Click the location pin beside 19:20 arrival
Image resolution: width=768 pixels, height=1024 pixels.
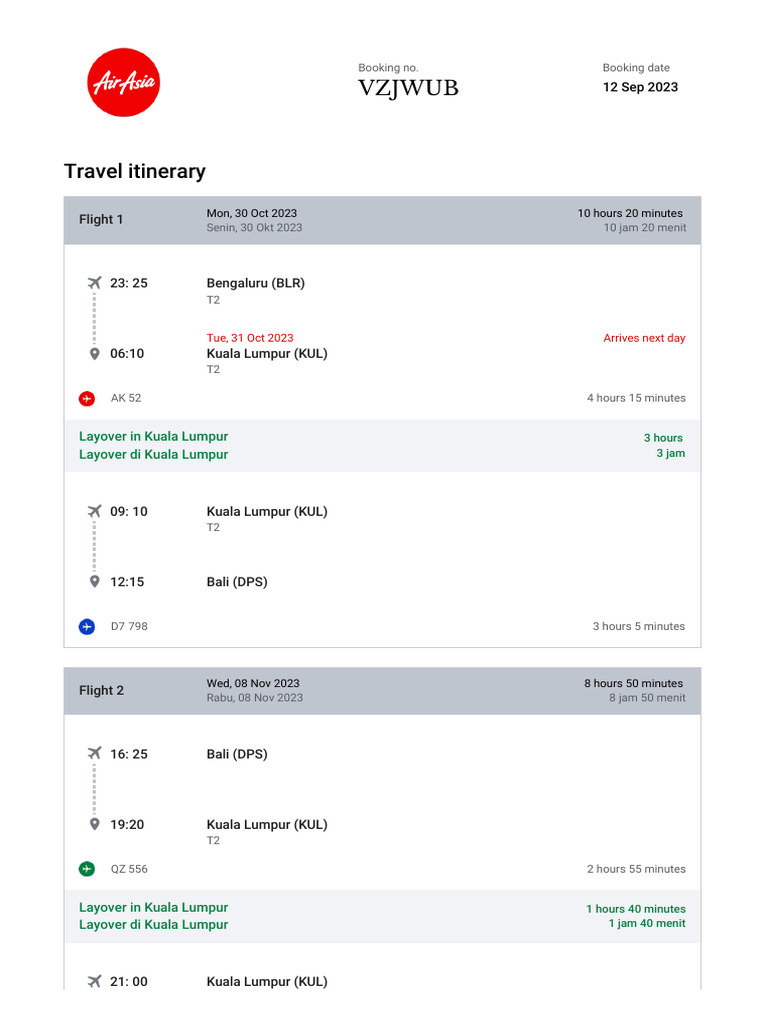(x=95, y=825)
